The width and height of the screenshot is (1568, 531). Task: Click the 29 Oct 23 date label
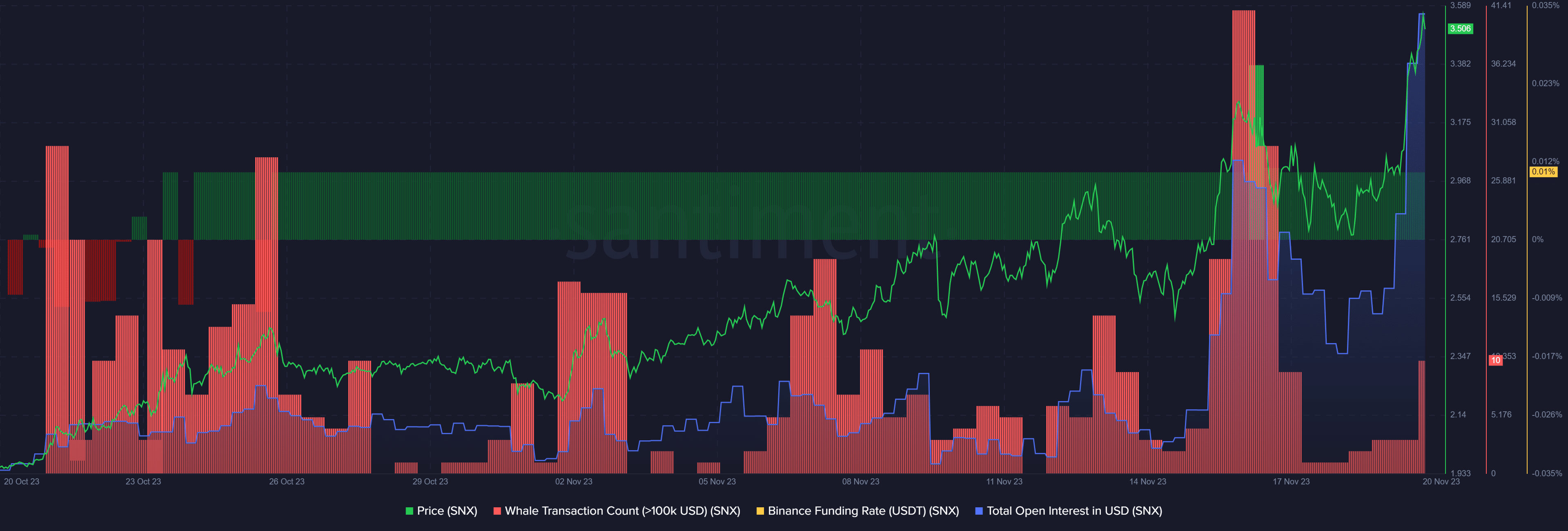[x=430, y=482]
